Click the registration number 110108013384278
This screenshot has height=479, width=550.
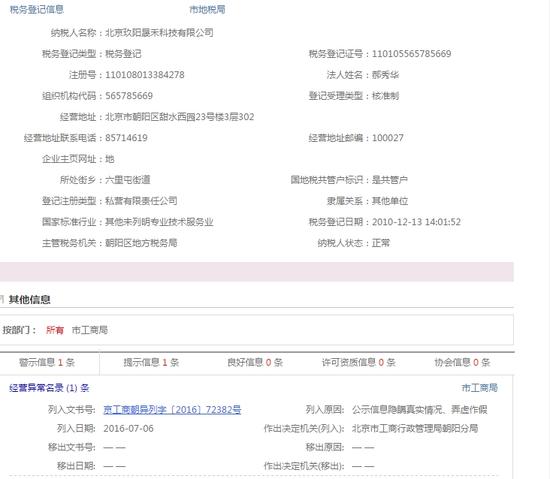pyautogui.click(x=145, y=75)
